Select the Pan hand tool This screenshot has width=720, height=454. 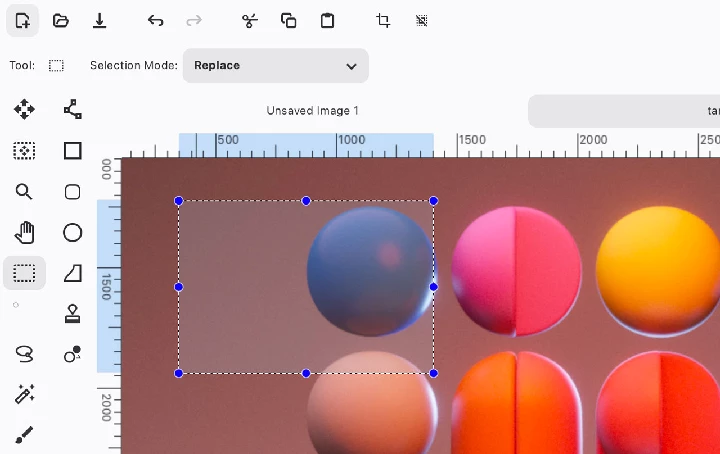coord(24,232)
